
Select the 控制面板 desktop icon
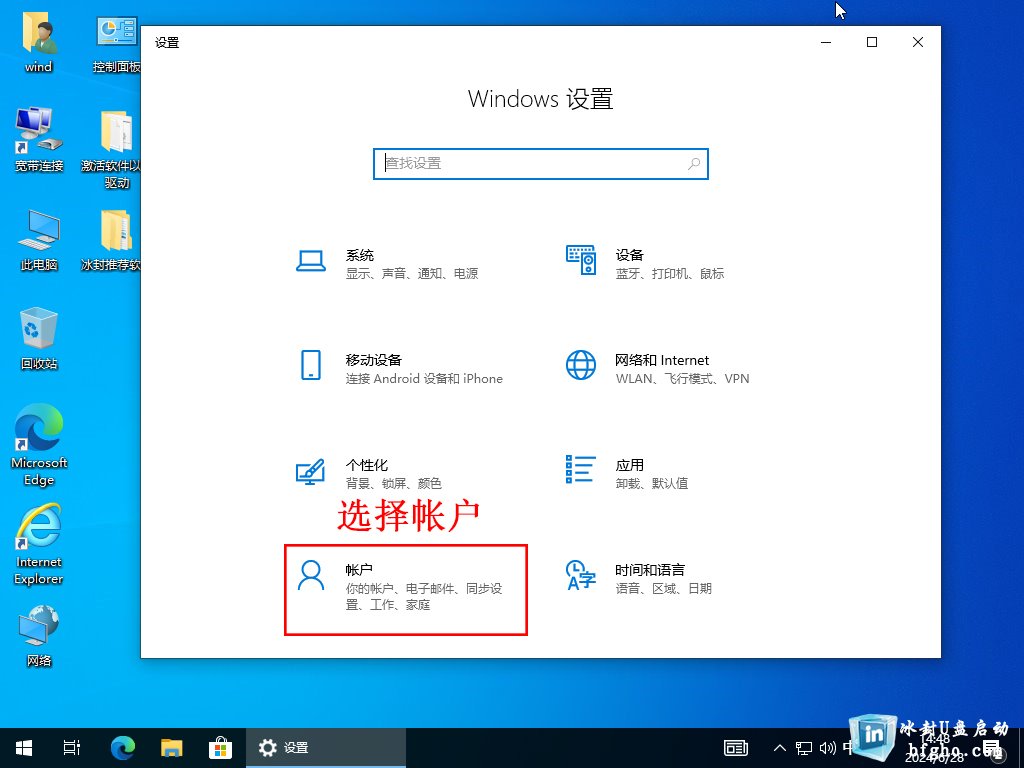click(x=116, y=42)
